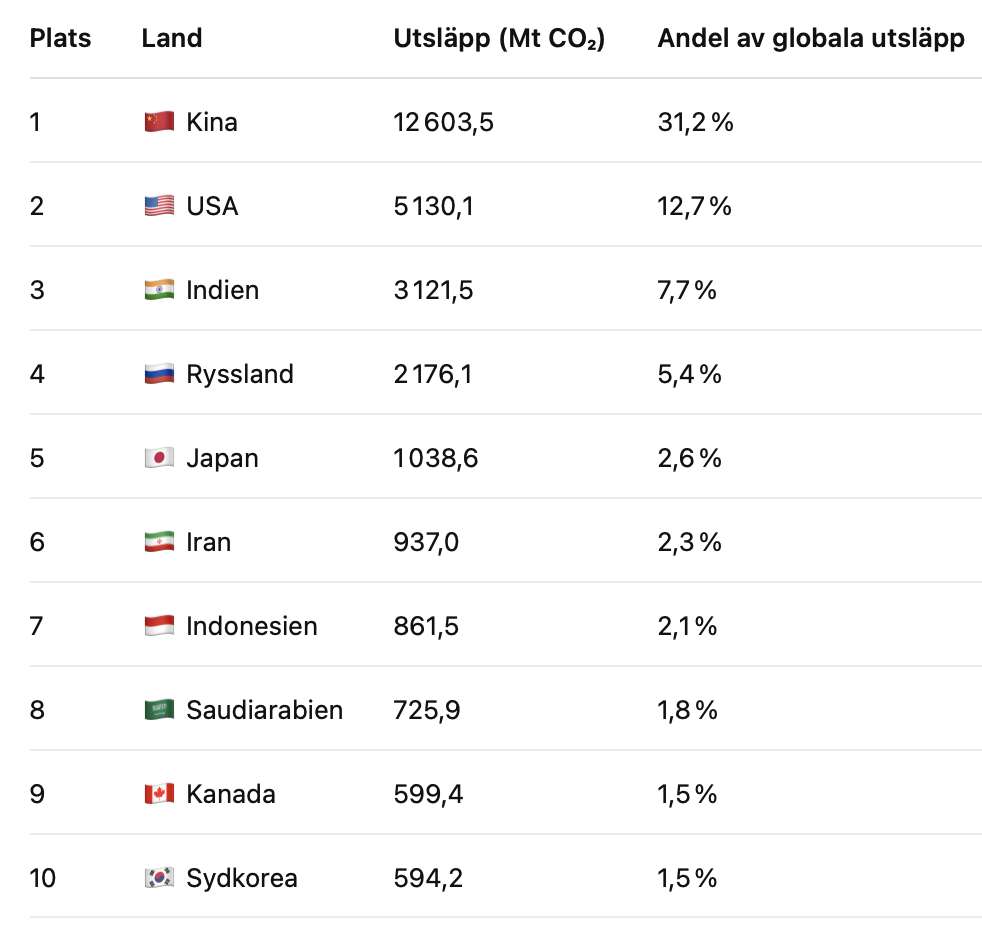
Task: Click the Land column header
Action: click(x=172, y=38)
